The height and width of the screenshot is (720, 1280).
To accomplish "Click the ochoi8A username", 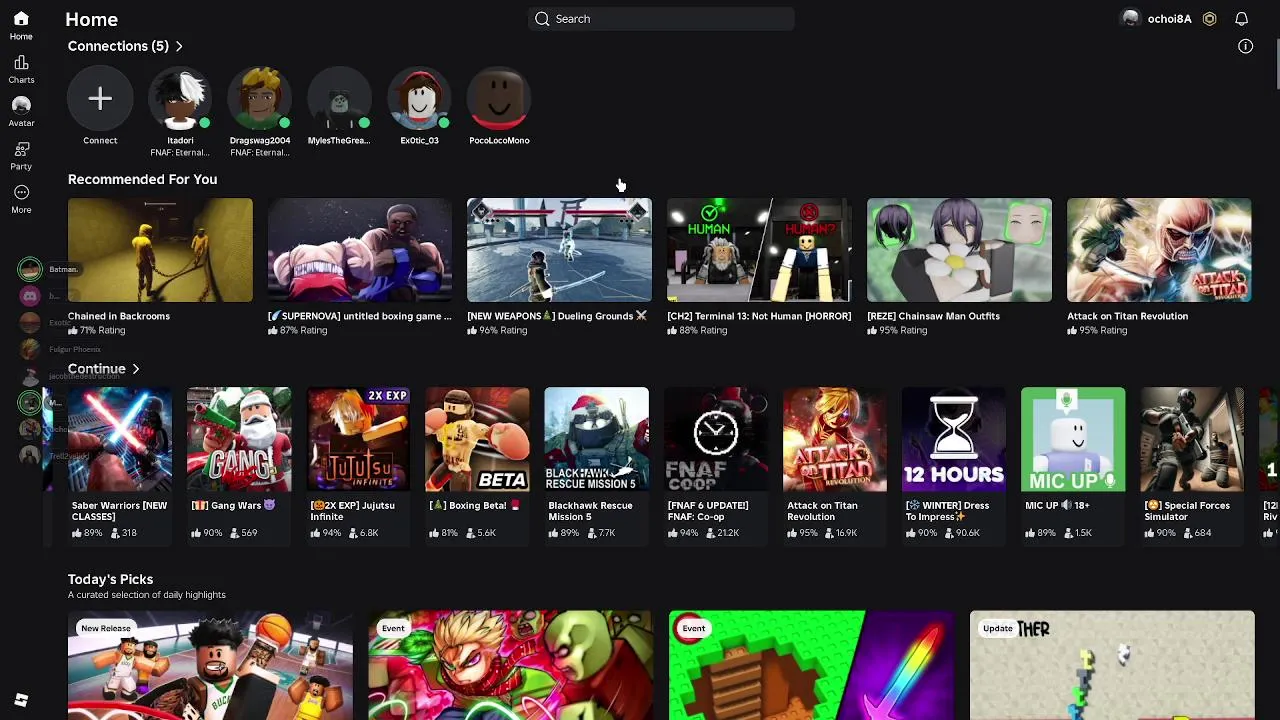I will click(x=1169, y=19).
